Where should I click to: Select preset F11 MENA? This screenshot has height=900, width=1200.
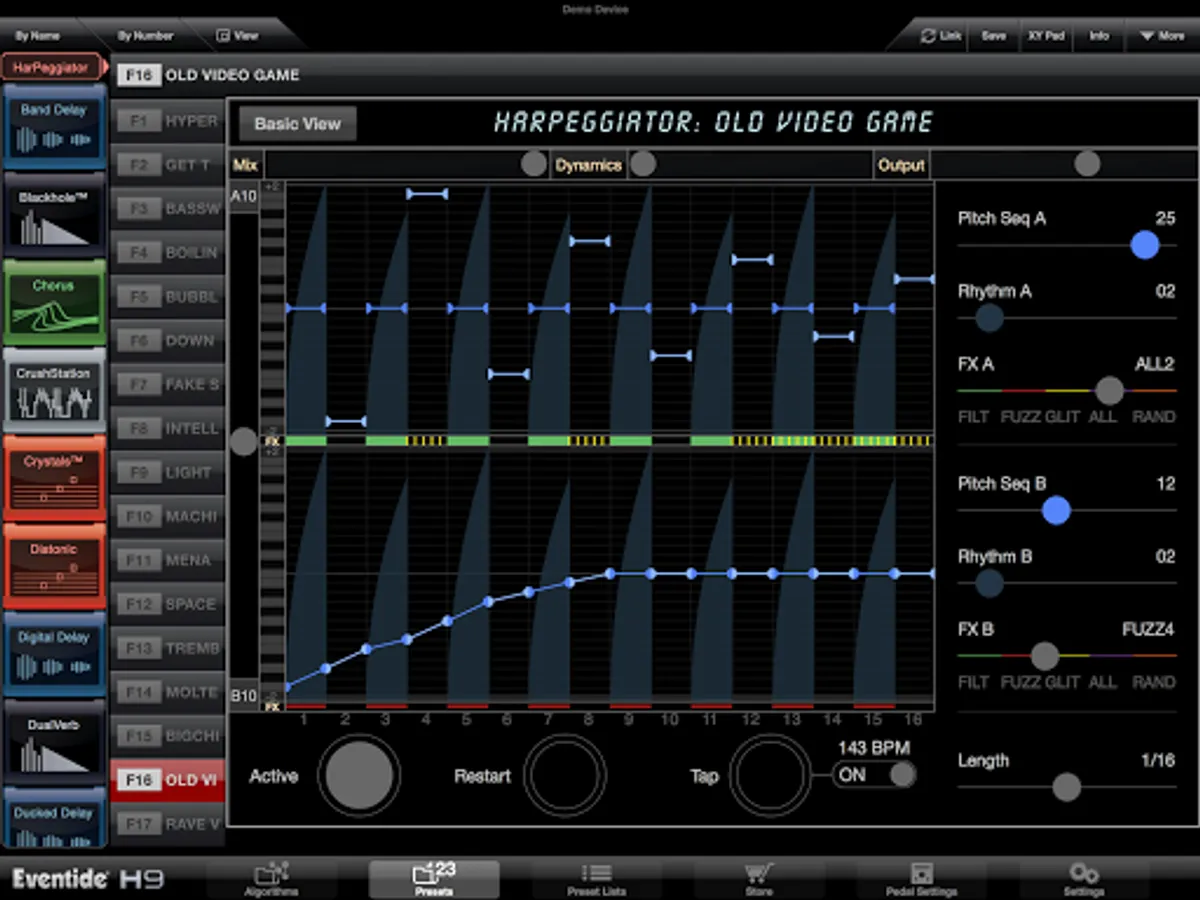pyautogui.click(x=168, y=561)
